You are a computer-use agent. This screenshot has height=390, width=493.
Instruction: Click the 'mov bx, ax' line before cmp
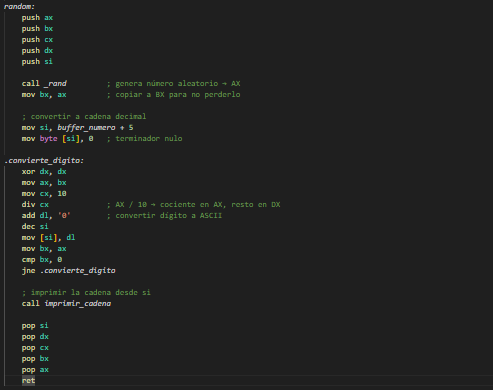[x=44, y=248]
